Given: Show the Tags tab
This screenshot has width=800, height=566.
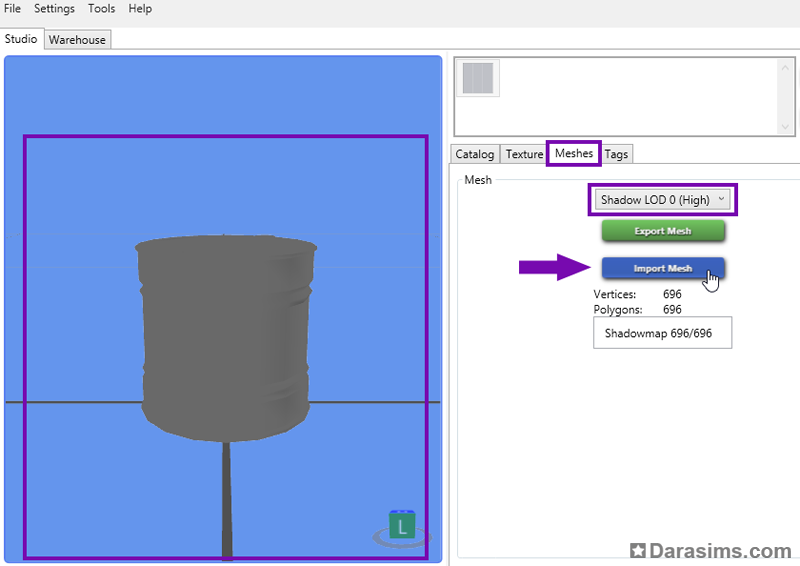Looking at the screenshot, I should click(616, 154).
